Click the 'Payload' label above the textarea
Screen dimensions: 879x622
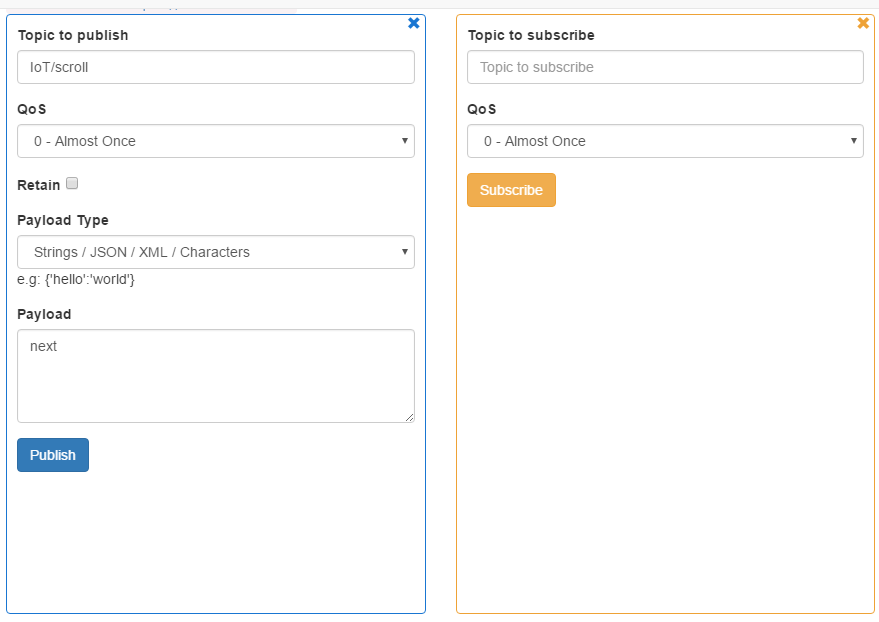(x=44, y=314)
